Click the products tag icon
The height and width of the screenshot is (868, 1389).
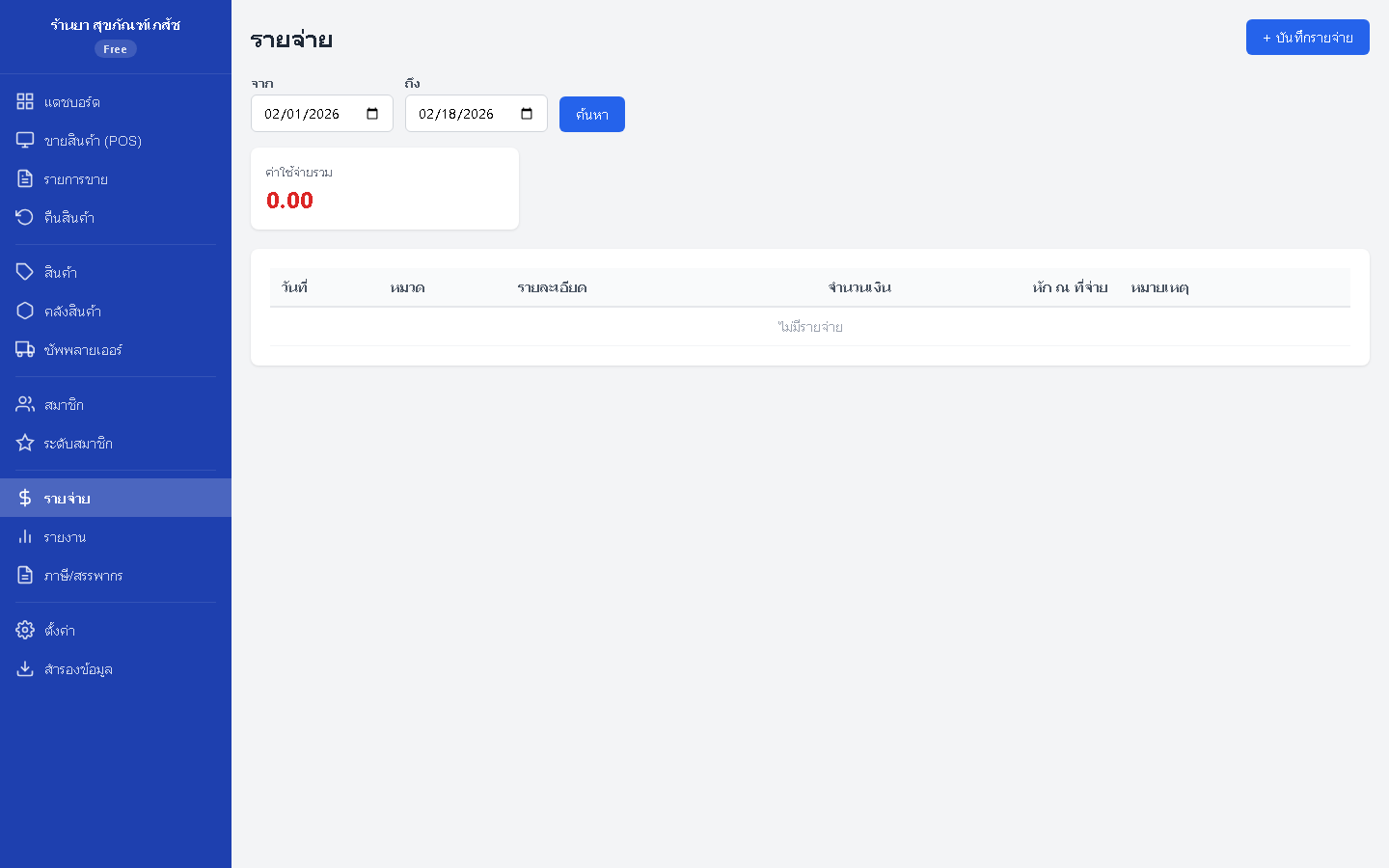25,272
